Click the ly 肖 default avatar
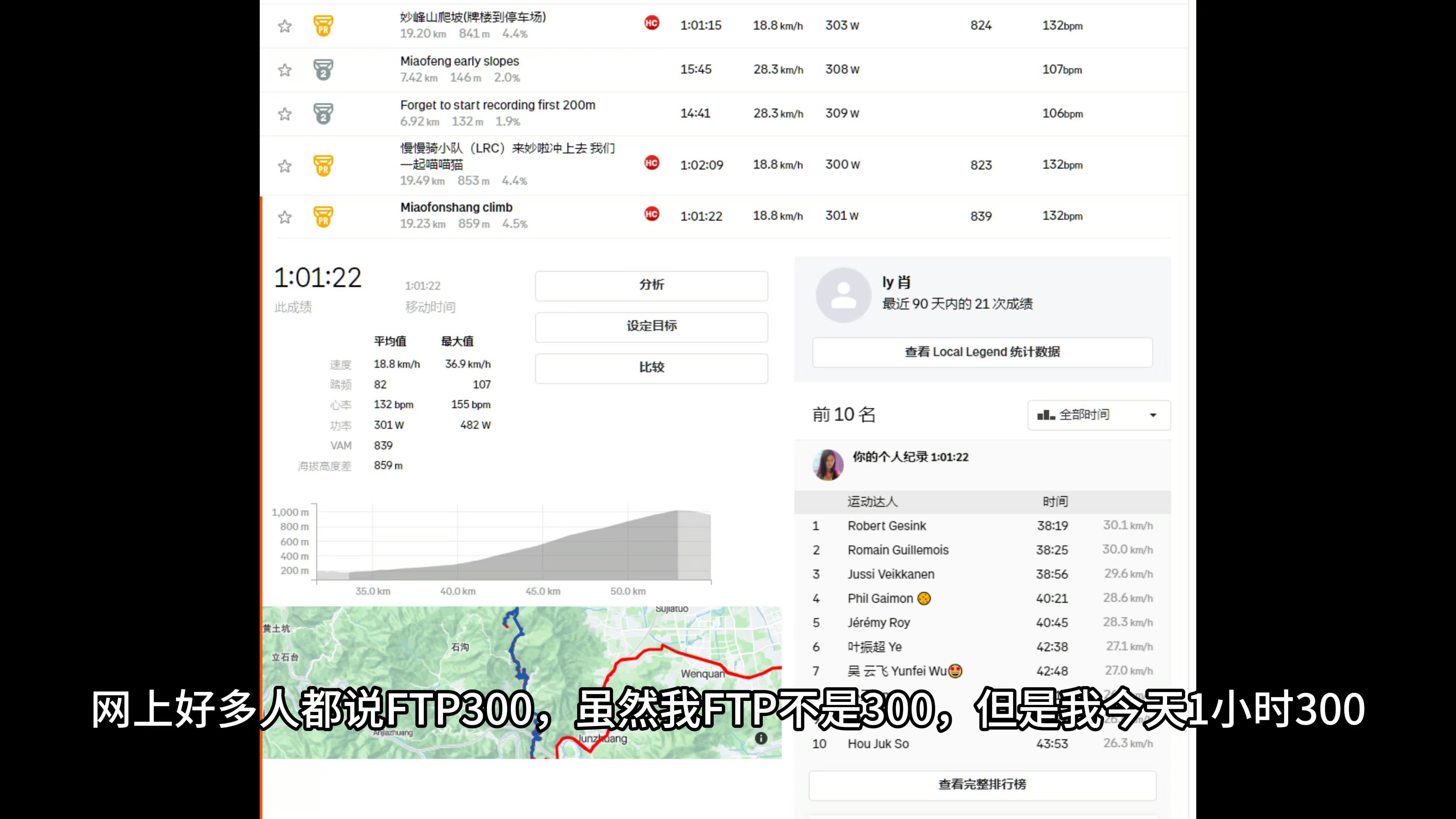The image size is (1456, 819). pyautogui.click(x=843, y=295)
